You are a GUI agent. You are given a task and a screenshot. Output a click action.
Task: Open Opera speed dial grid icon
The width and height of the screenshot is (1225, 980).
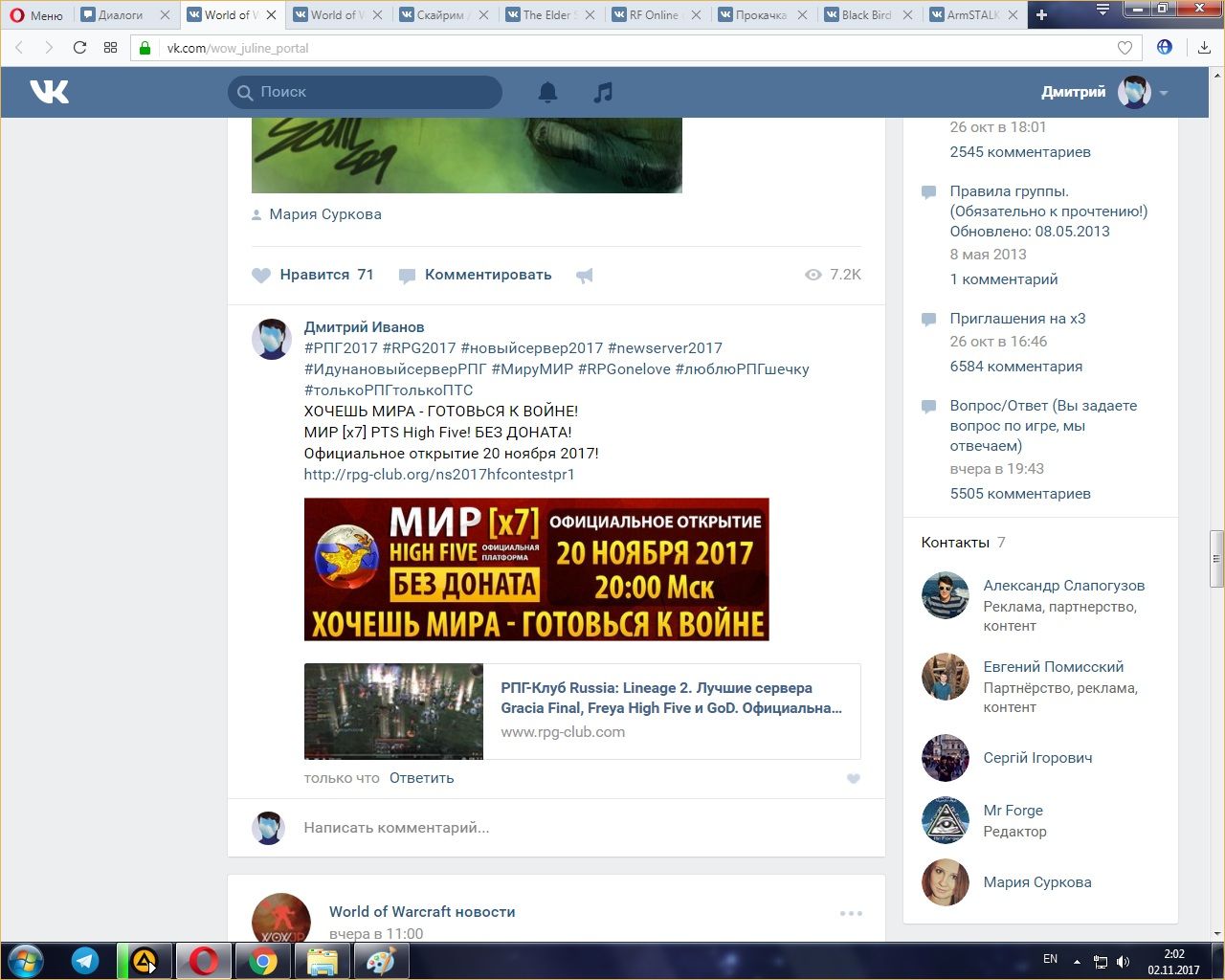(x=110, y=48)
